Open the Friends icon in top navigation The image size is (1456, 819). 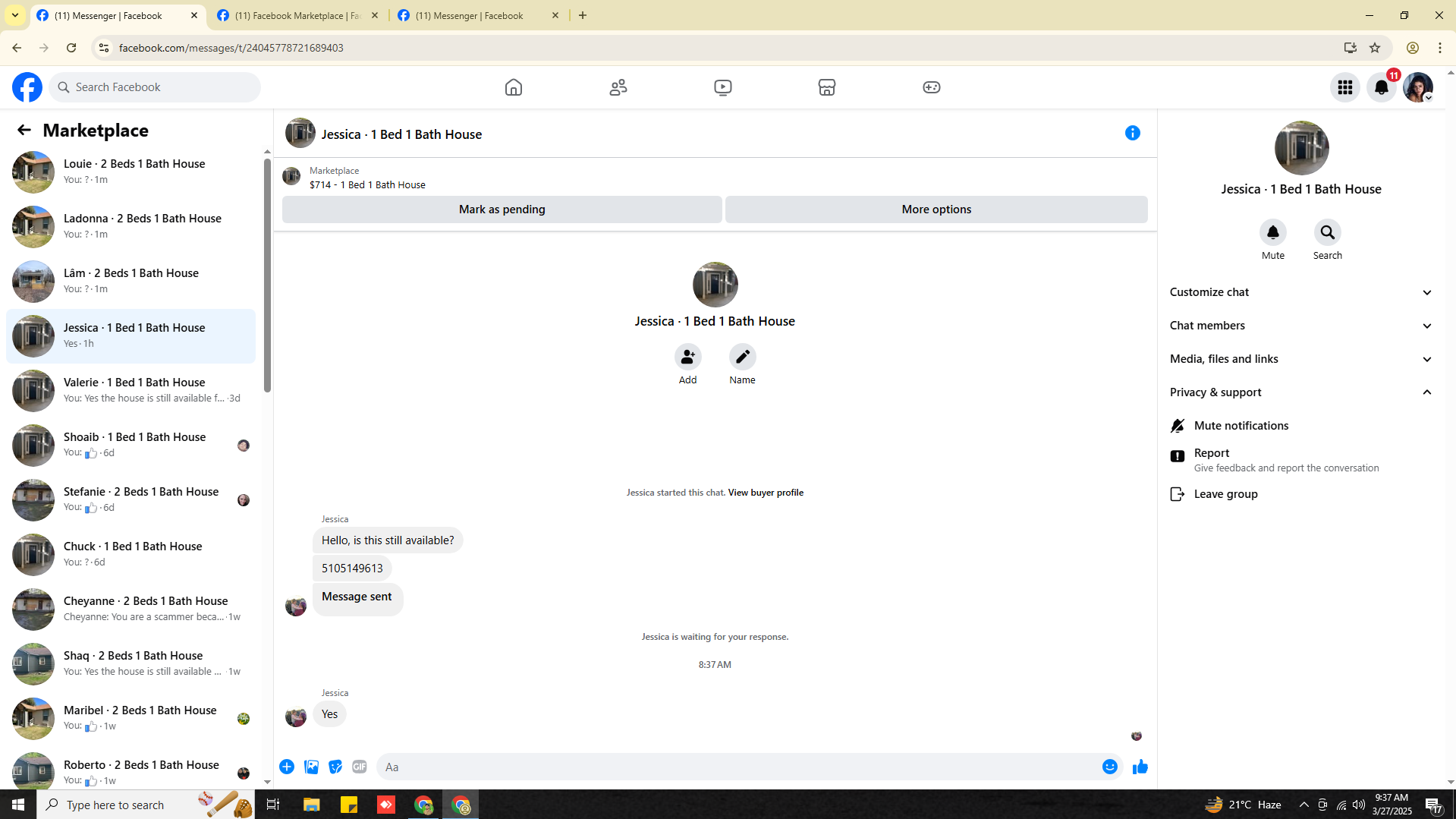coord(618,87)
